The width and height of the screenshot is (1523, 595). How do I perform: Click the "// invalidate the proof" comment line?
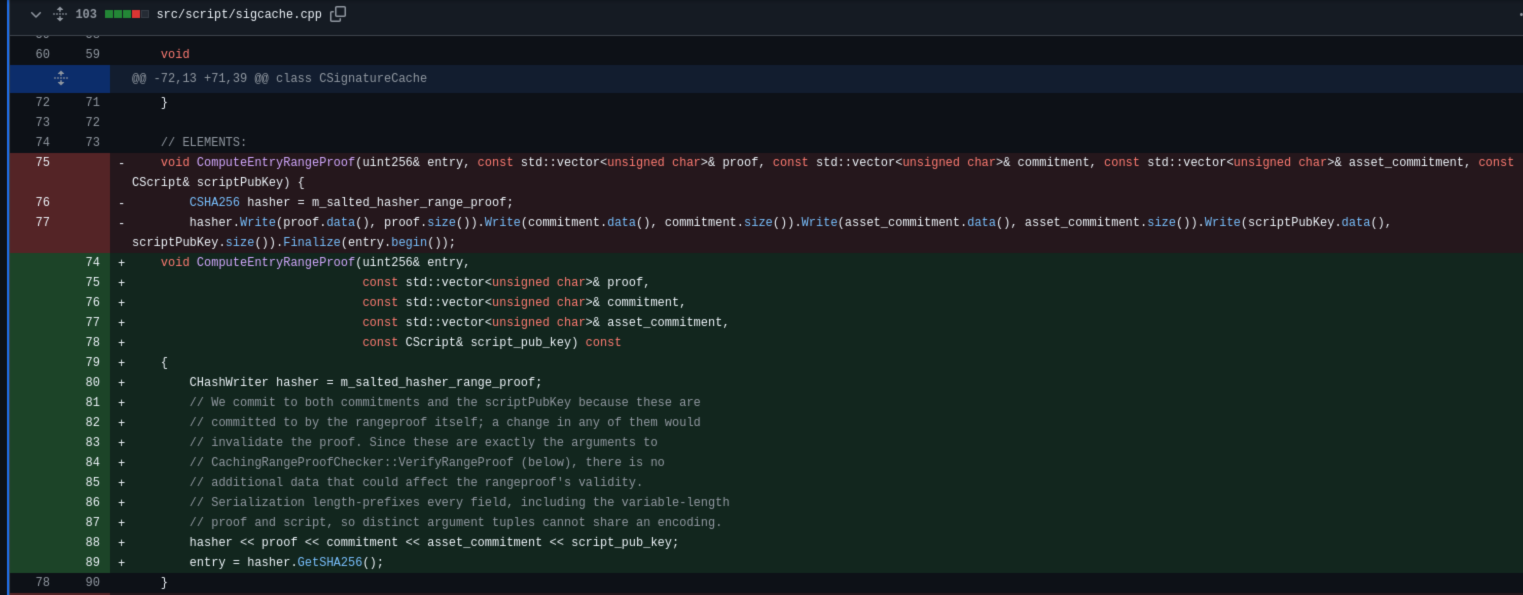point(423,442)
